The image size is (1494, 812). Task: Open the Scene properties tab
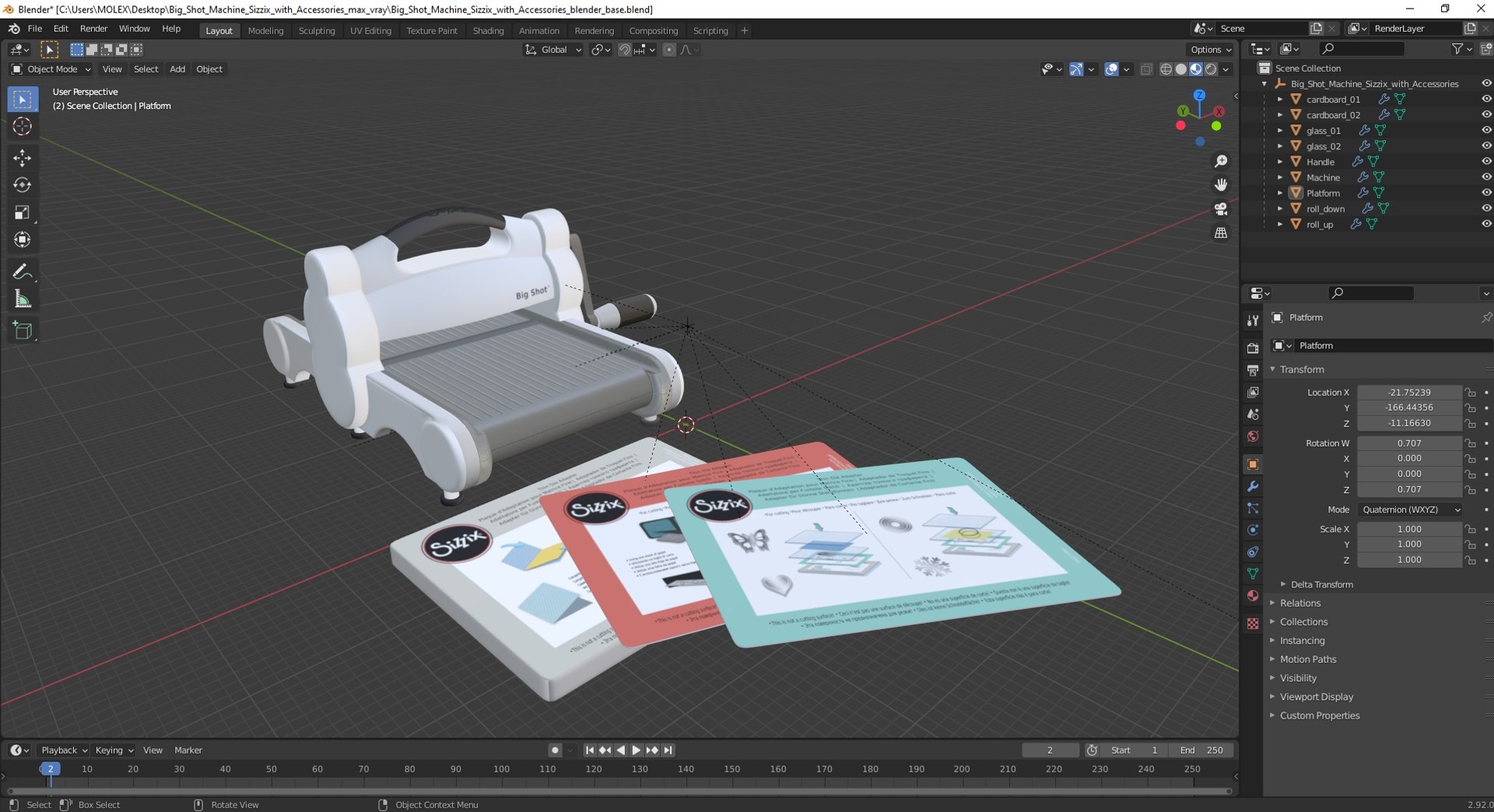[x=1253, y=414]
